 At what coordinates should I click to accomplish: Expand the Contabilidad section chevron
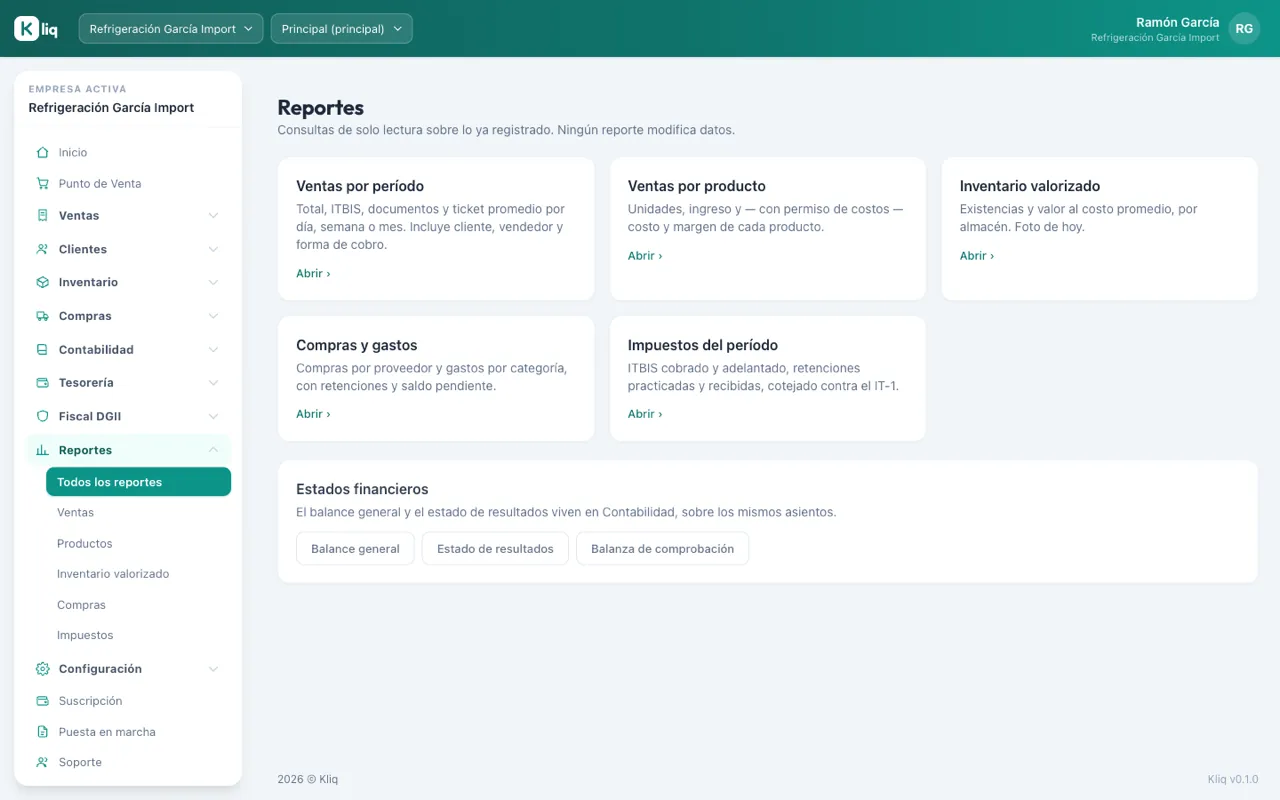click(x=213, y=350)
